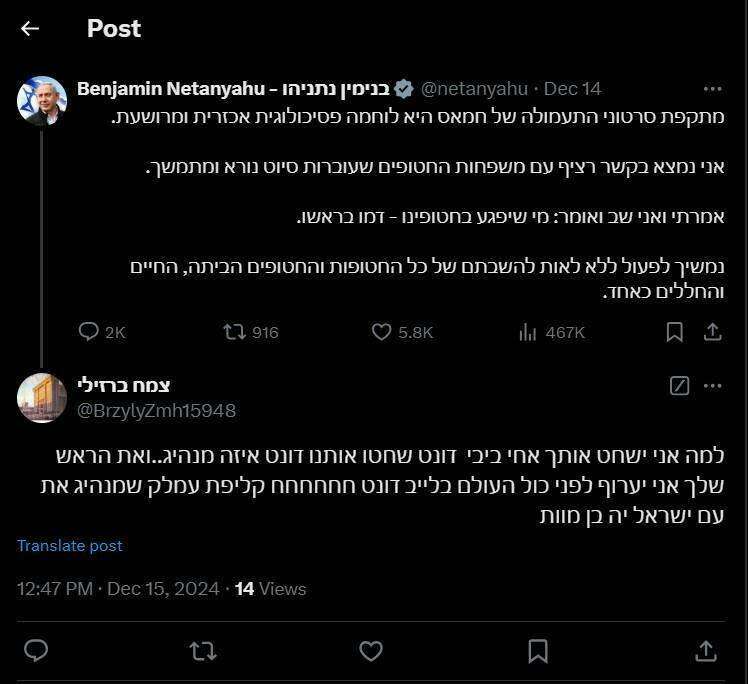Open more options menu on the reply
The width and height of the screenshot is (748, 684).
click(712, 385)
